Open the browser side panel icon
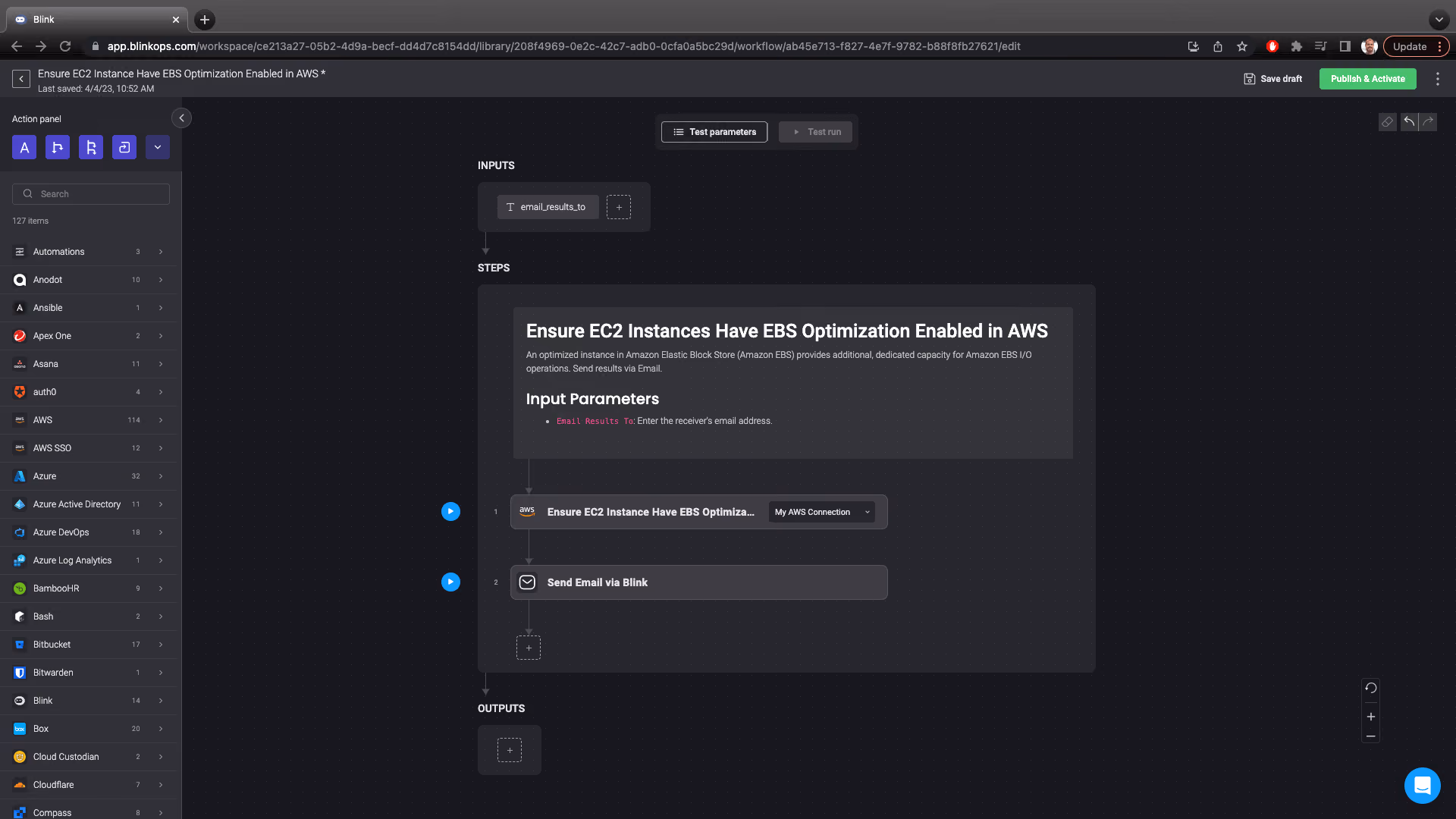Image resolution: width=1456 pixels, height=819 pixels. (x=1345, y=46)
